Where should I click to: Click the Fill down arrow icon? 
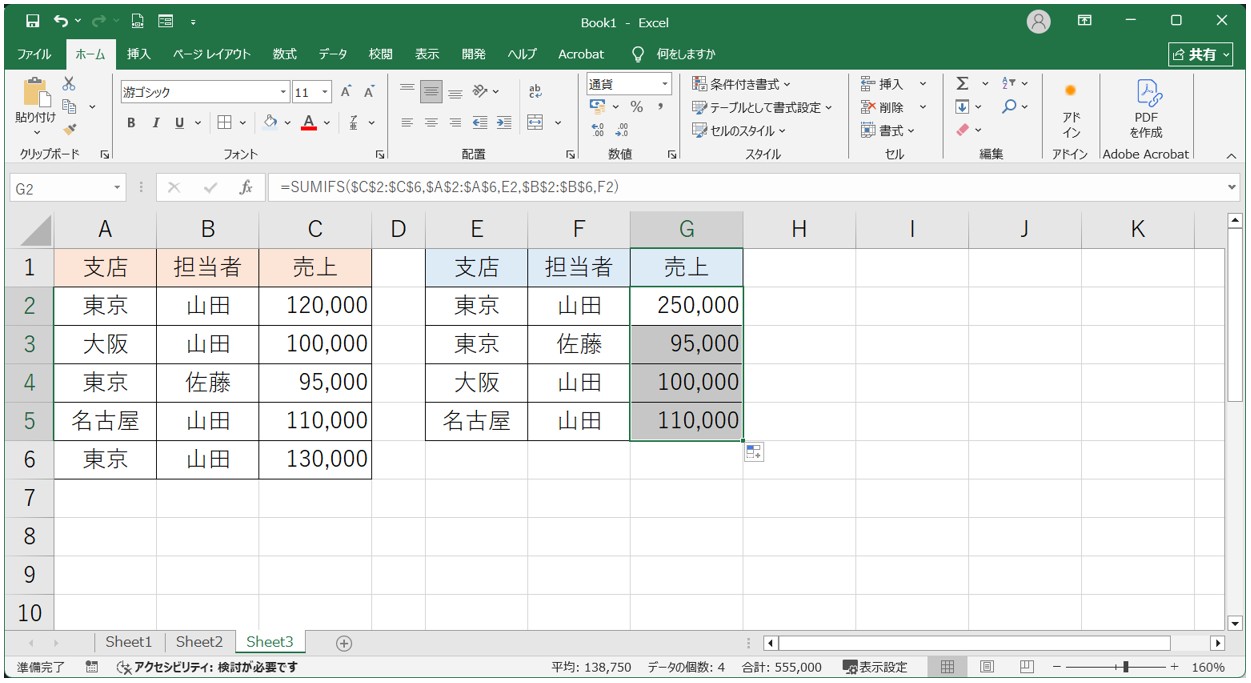[962, 107]
